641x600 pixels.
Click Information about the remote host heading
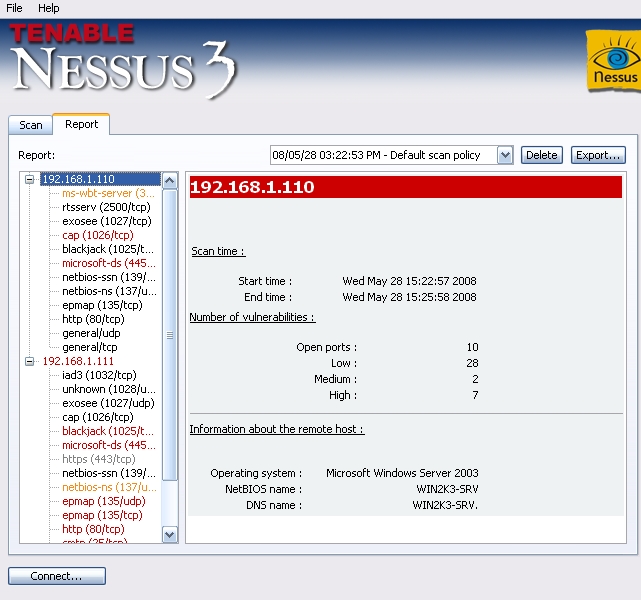click(x=277, y=429)
